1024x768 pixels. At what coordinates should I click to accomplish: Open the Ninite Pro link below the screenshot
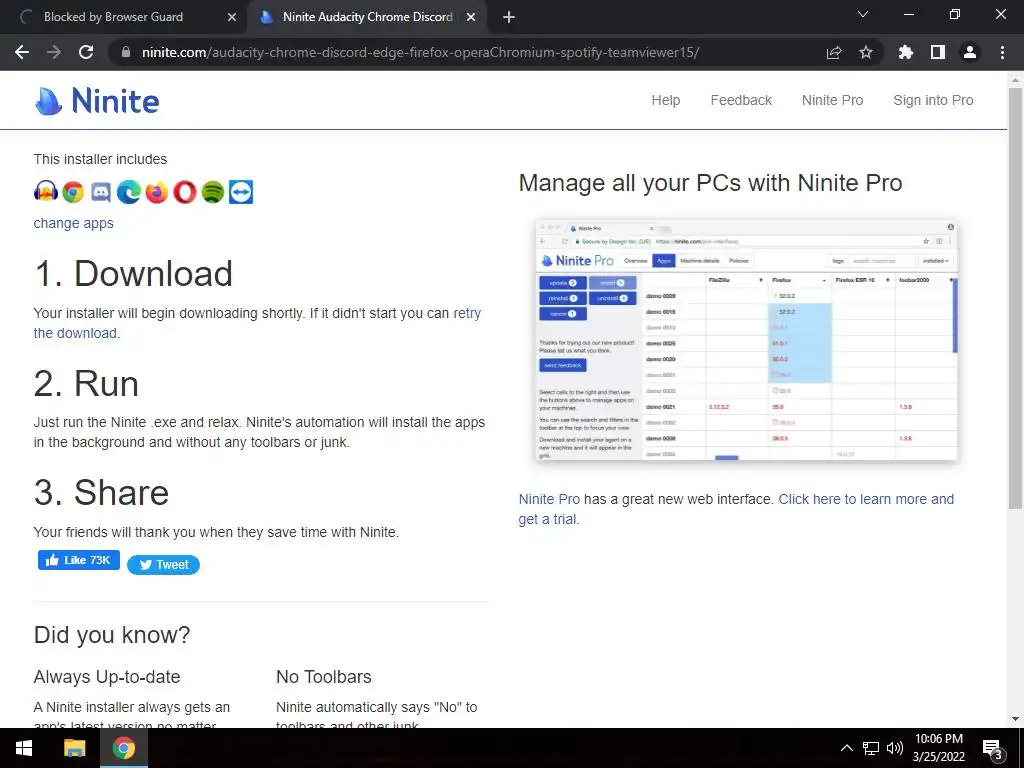pos(549,499)
